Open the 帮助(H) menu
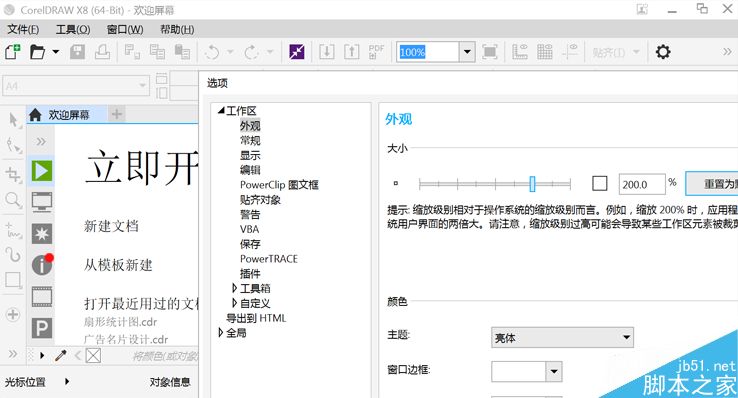Screen dimensions: 738x398 point(177,30)
